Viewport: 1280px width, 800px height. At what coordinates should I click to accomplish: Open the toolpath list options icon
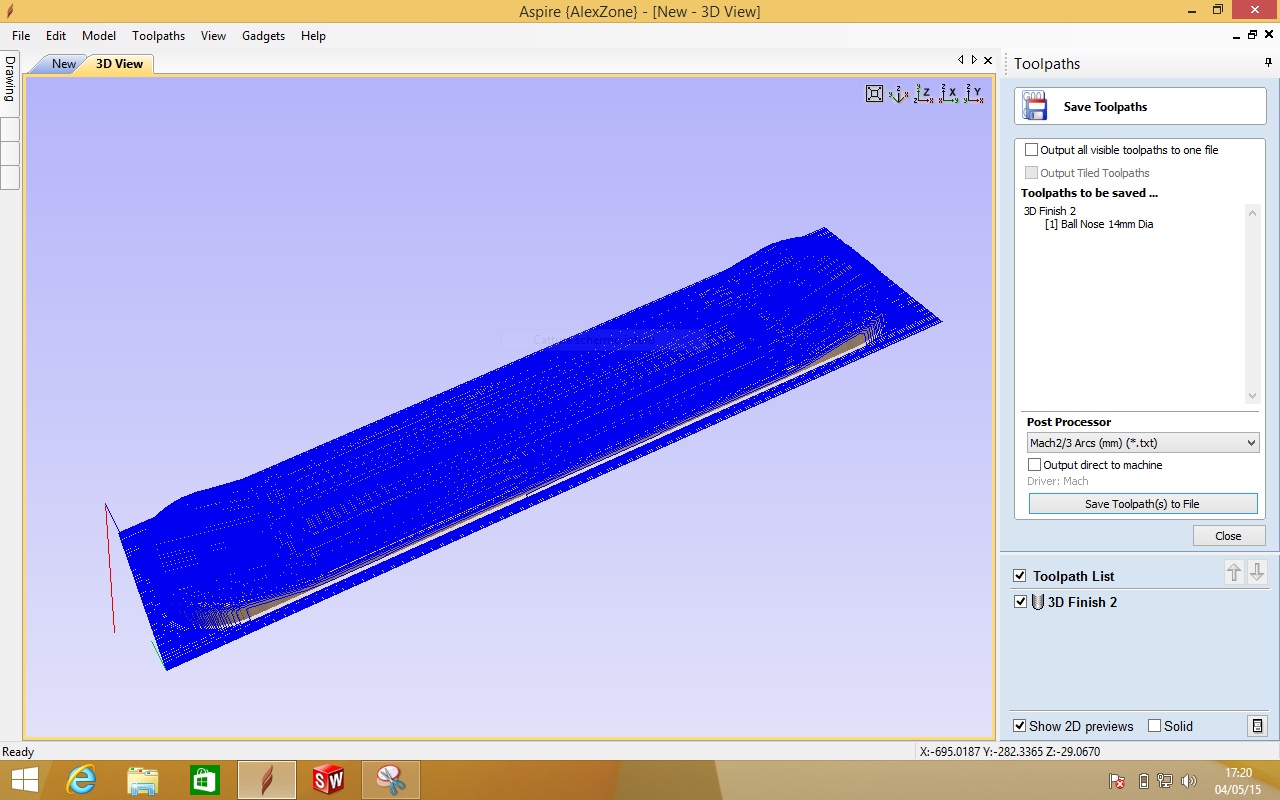[1257, 726]
